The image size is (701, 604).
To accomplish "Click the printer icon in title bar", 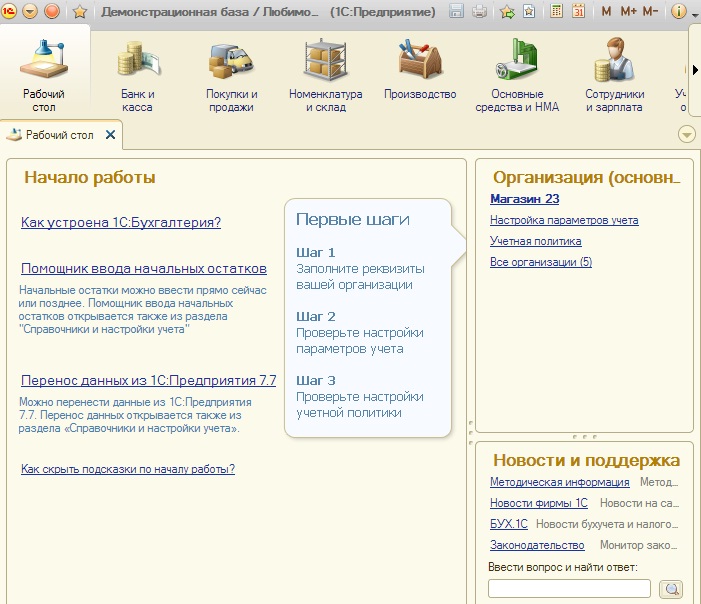I will click(479, 12).
